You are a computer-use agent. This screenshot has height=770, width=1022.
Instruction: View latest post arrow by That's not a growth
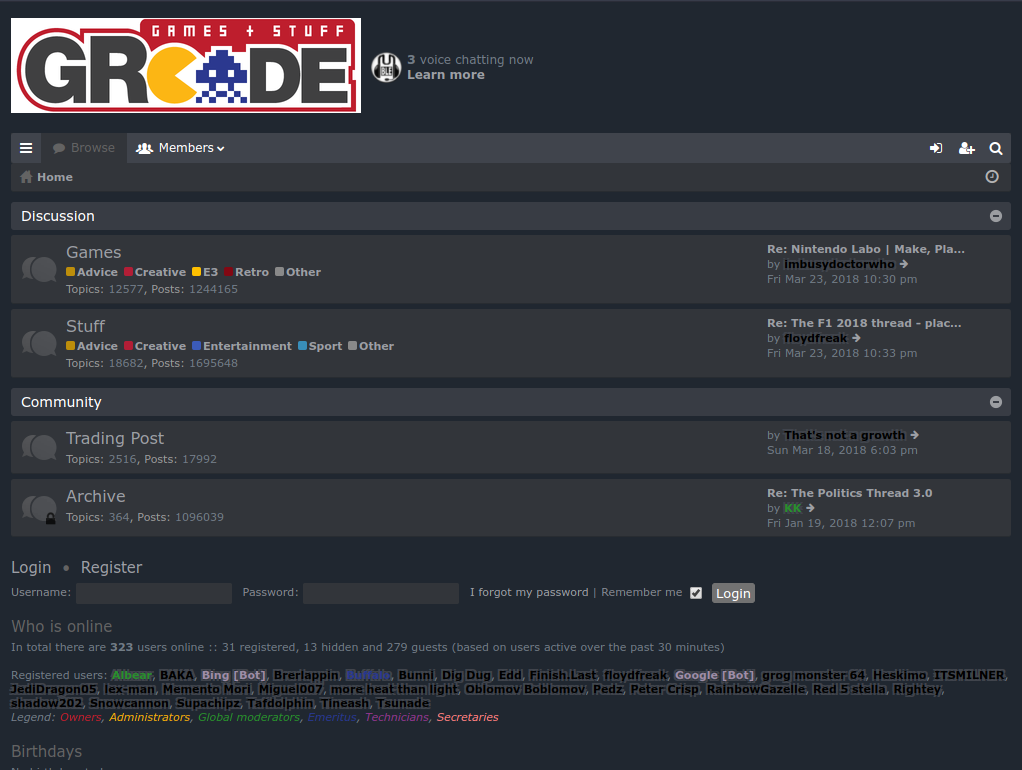tap(914, 435)
